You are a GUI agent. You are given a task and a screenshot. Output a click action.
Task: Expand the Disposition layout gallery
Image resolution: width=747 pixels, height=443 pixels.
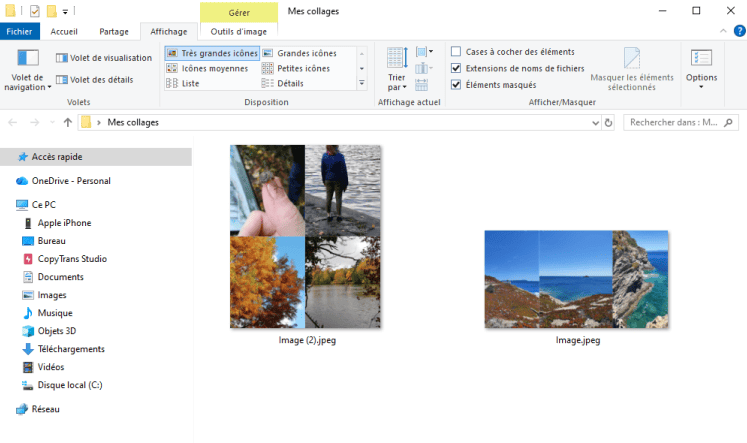pyautogui.click(x=362, y=83)
